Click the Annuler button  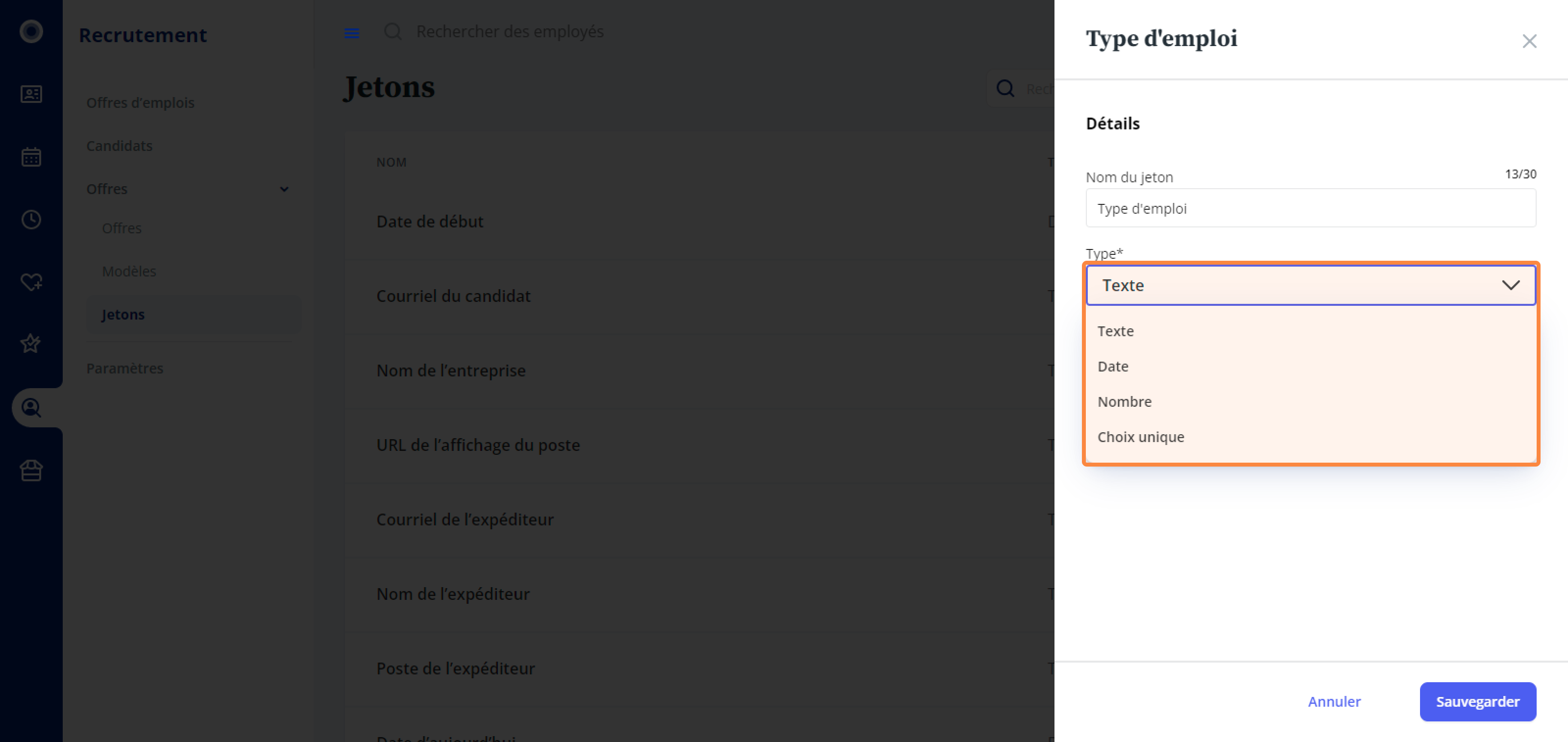[1334, 701]
